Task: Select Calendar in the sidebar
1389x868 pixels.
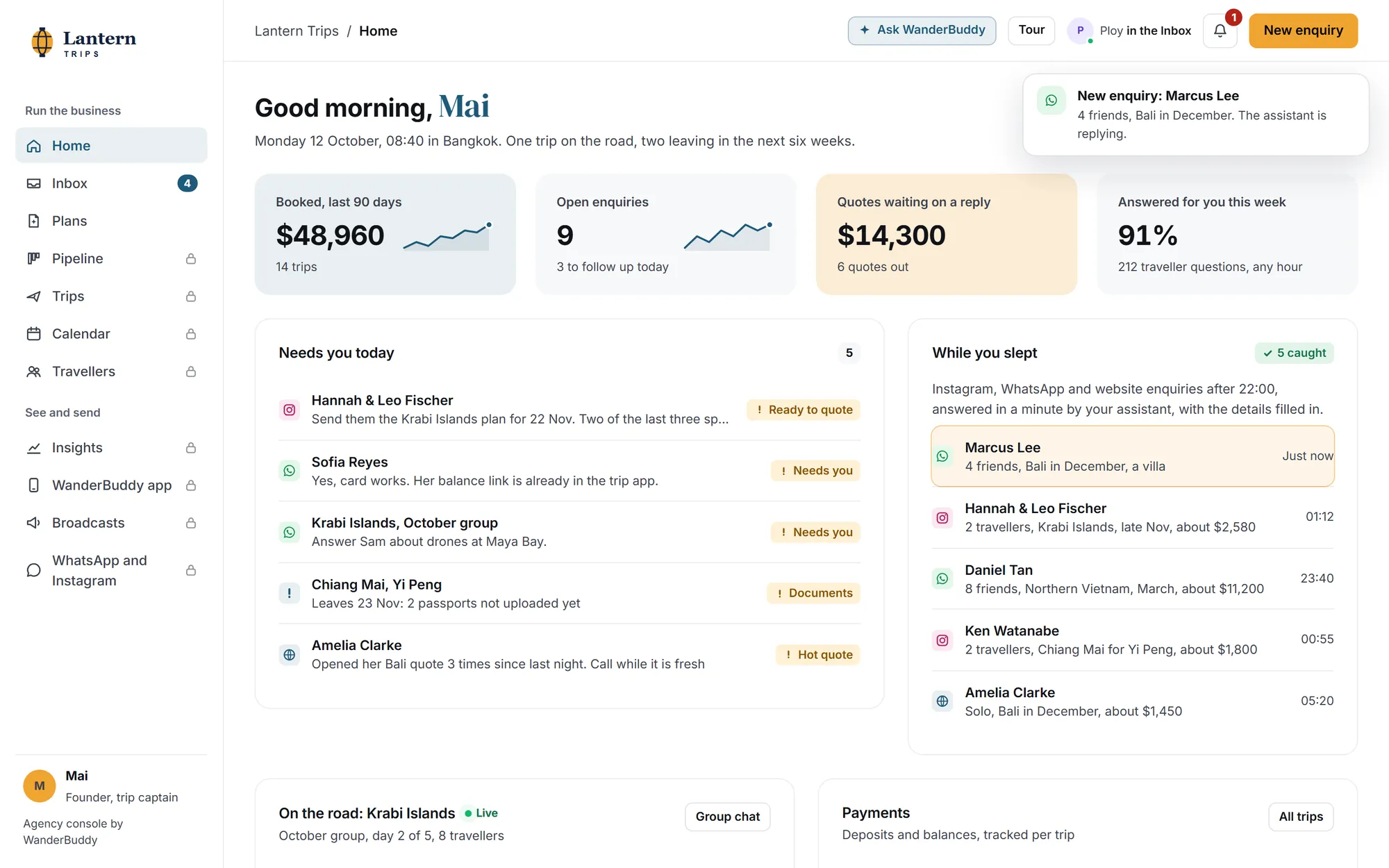Action: 111,334
